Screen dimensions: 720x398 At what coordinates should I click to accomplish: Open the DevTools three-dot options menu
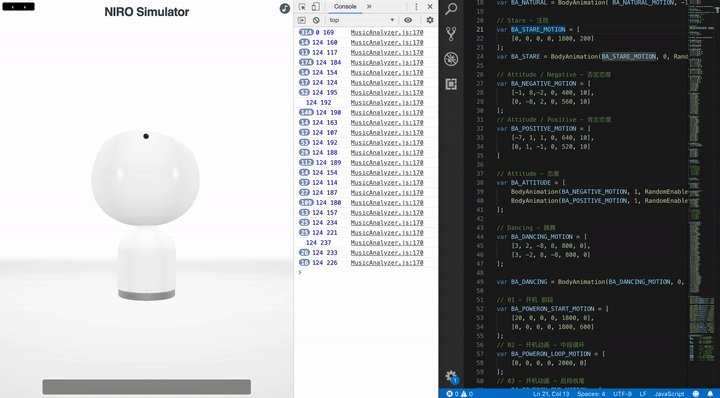(416, 6)
